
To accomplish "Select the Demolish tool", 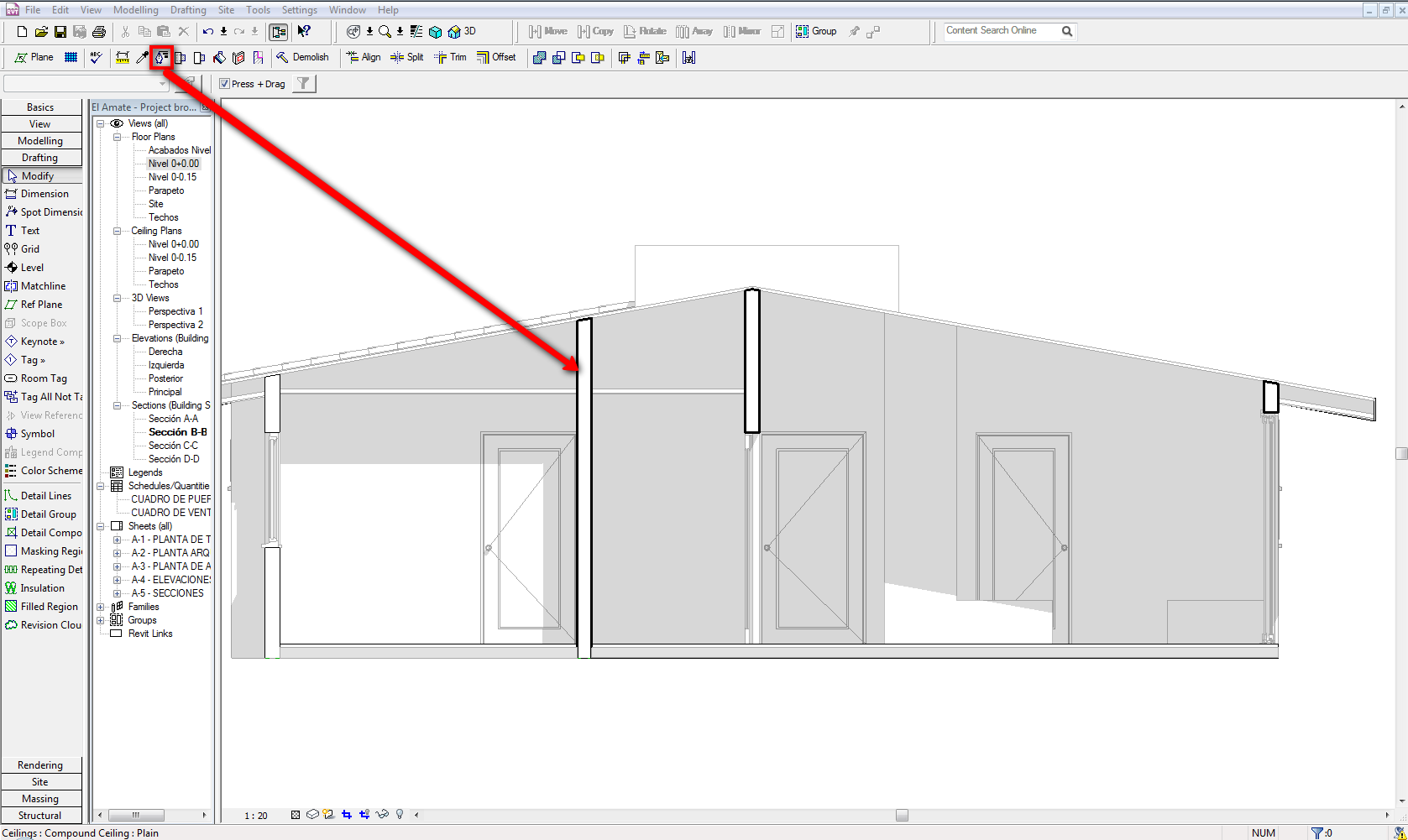I will 302,57.
